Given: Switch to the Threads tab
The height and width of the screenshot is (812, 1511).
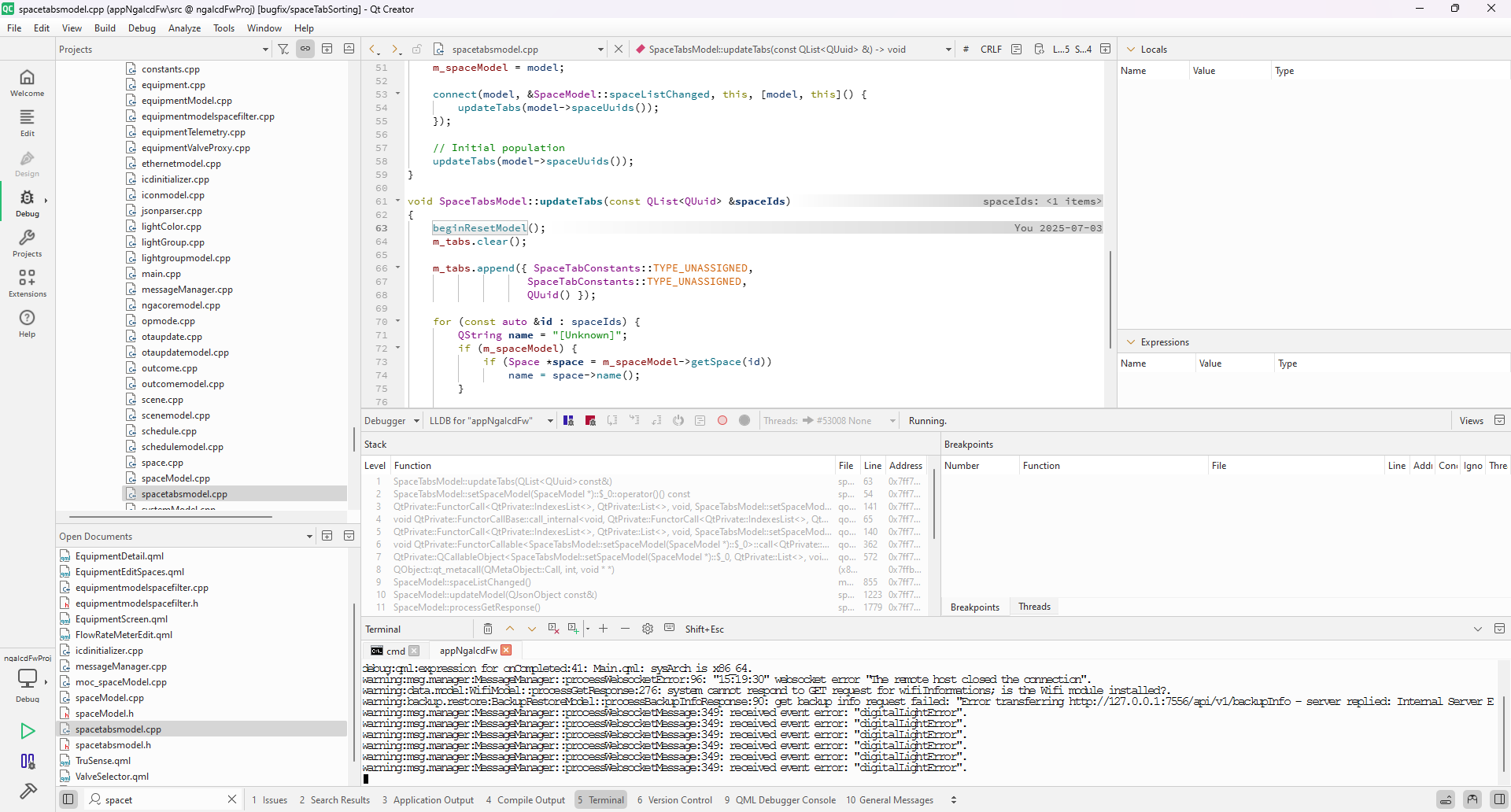Looking at the screenshot, I should pyautogui.click(x=1034, y=607).
